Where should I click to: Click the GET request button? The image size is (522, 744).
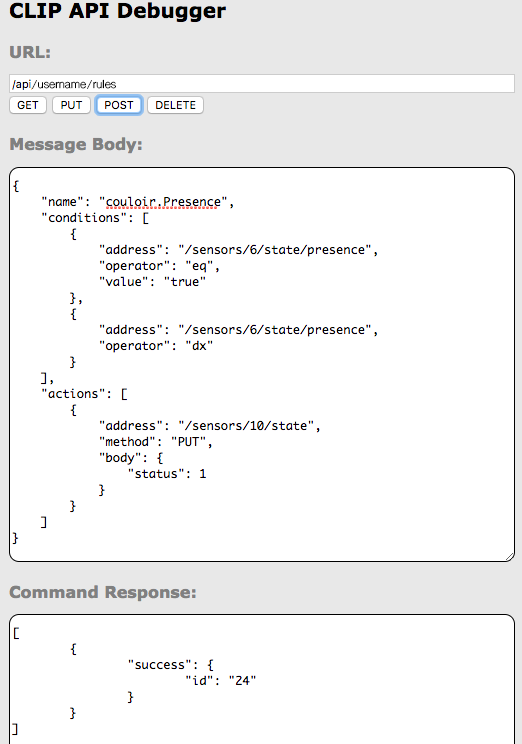click(28, 105)
